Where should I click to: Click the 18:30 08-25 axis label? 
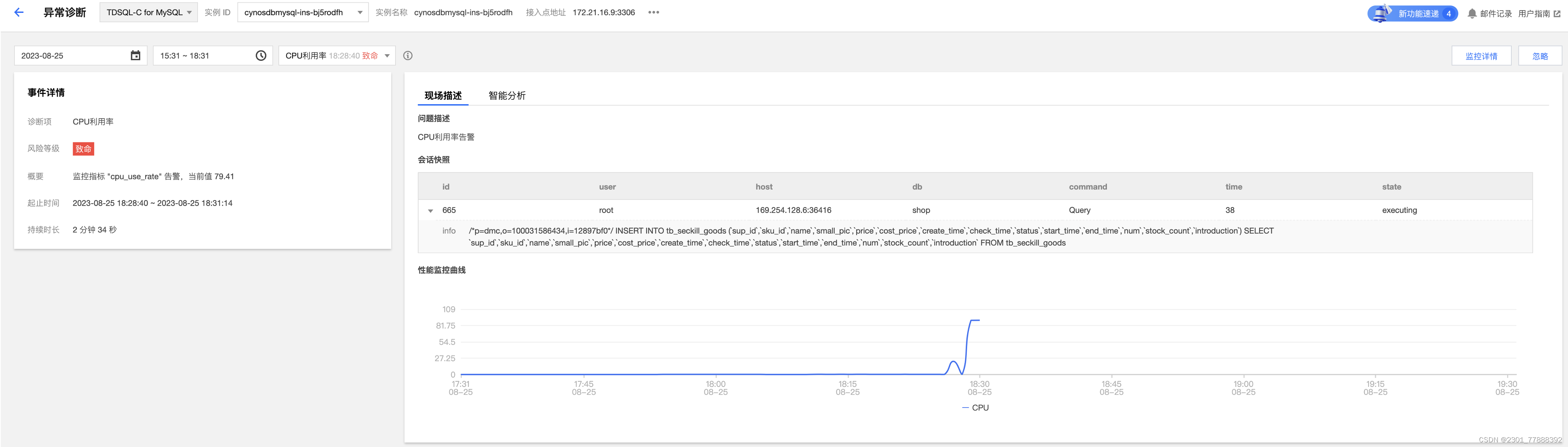click(979, 388)
